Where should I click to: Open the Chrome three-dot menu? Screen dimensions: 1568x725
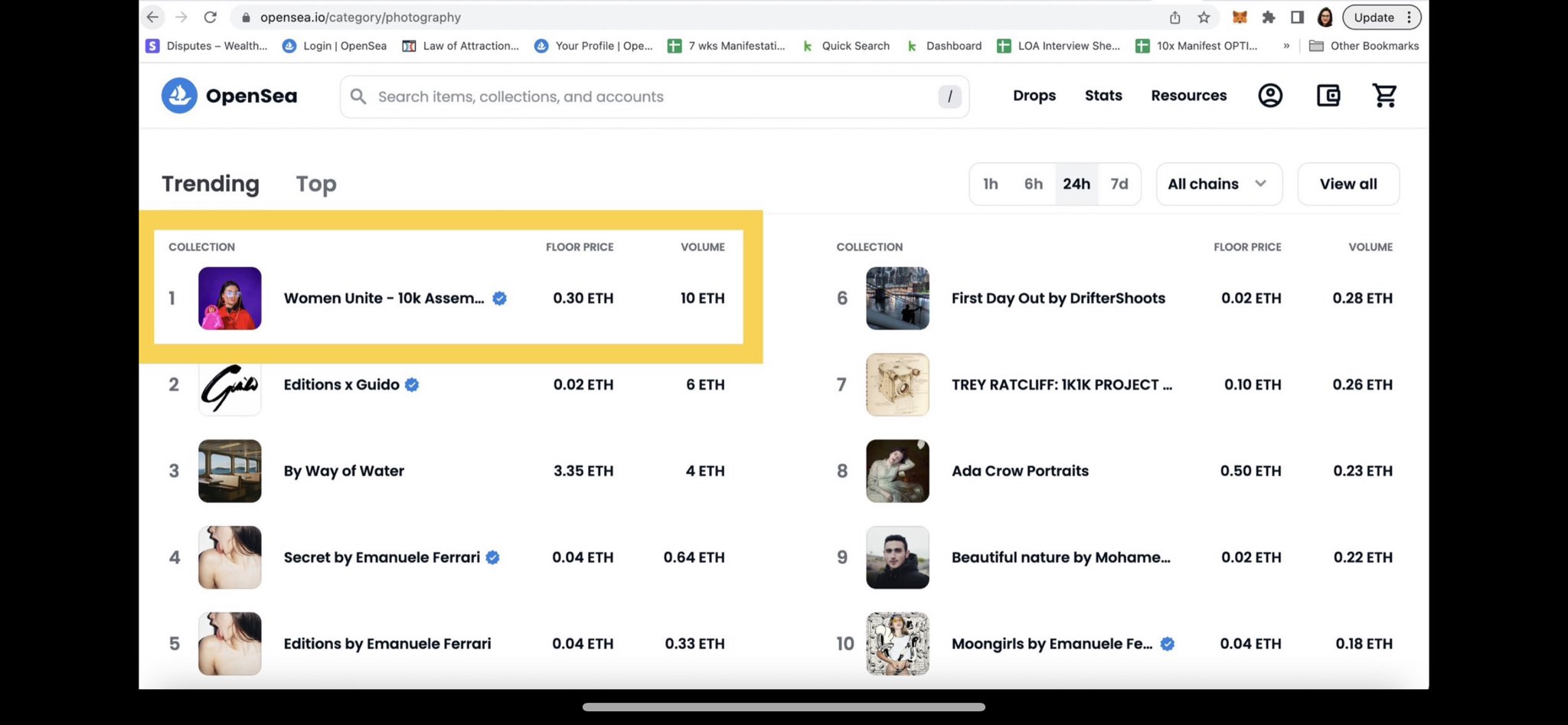(x=1410, y=17)
